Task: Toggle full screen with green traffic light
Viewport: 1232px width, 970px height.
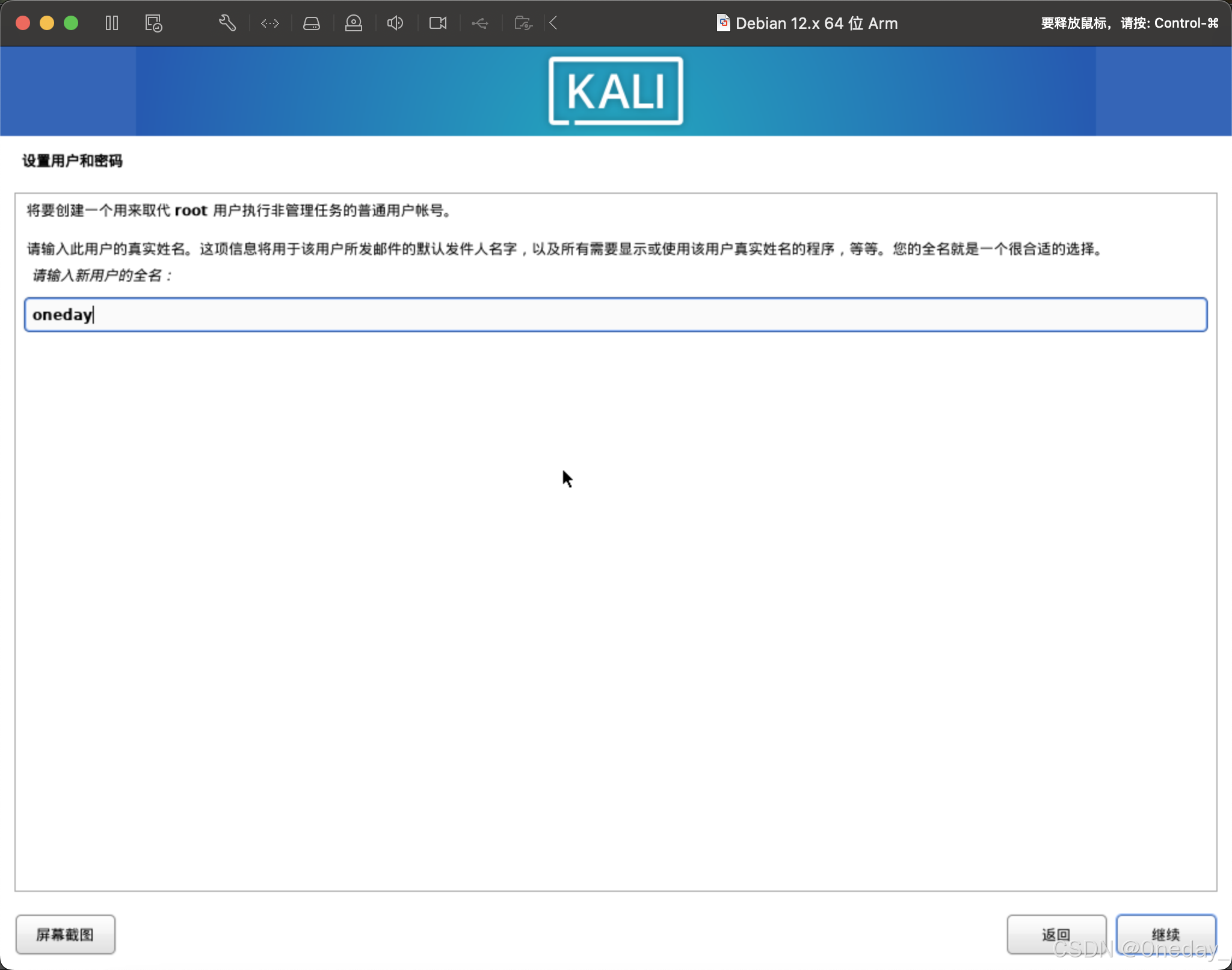Action: coord(72,23)
